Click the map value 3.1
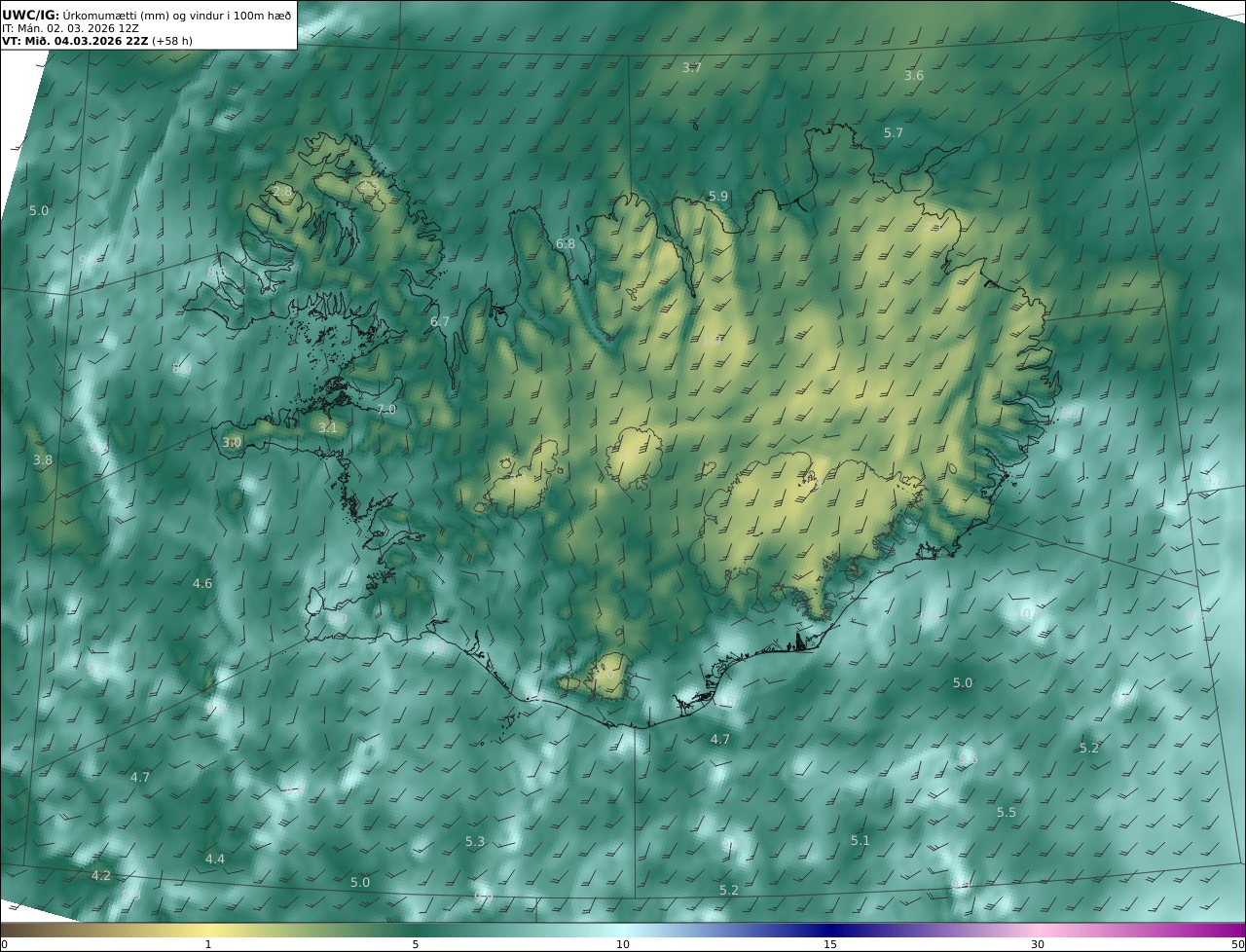 (x=328, y=428)
